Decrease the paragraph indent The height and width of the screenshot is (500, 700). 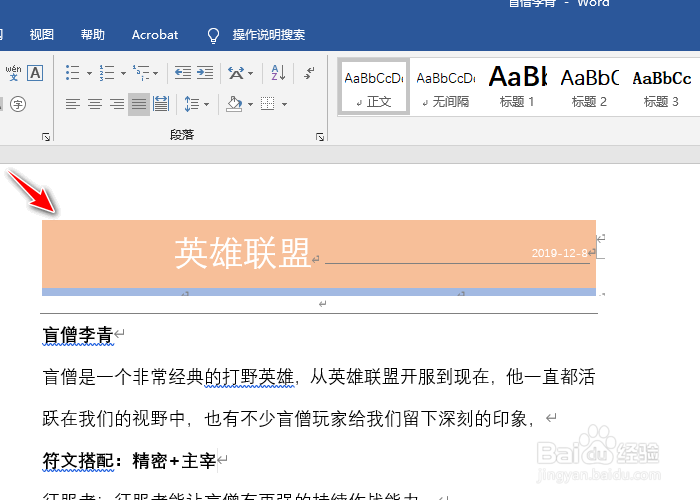pos(183,73)
